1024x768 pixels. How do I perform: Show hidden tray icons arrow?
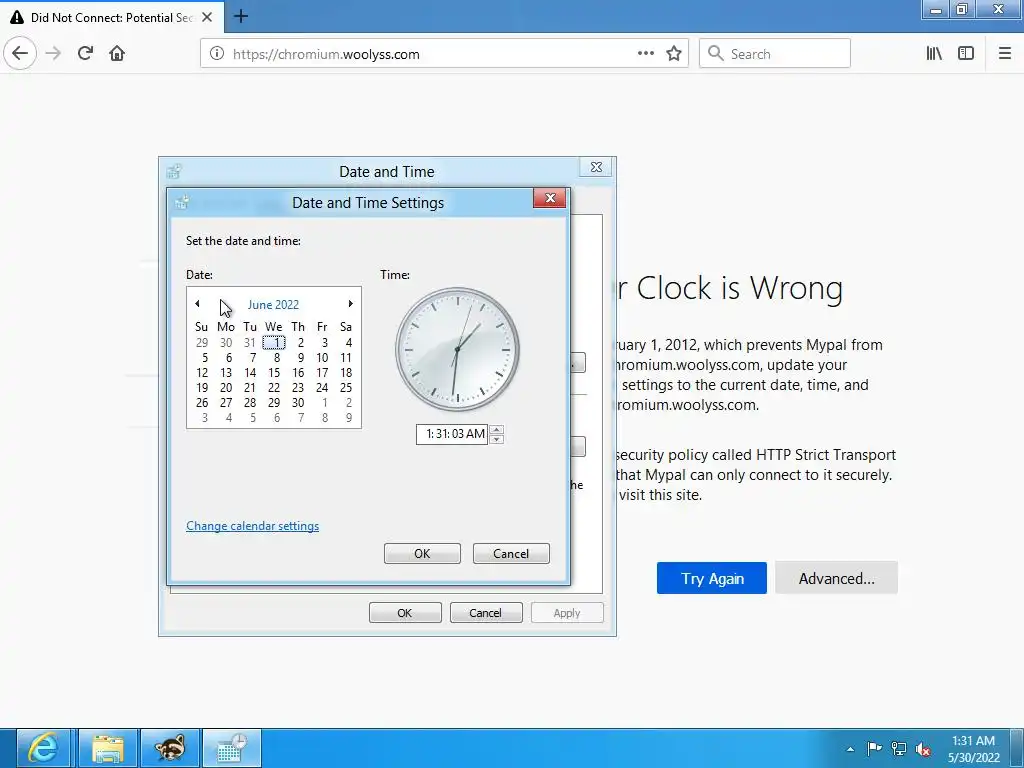coord(850,749)
